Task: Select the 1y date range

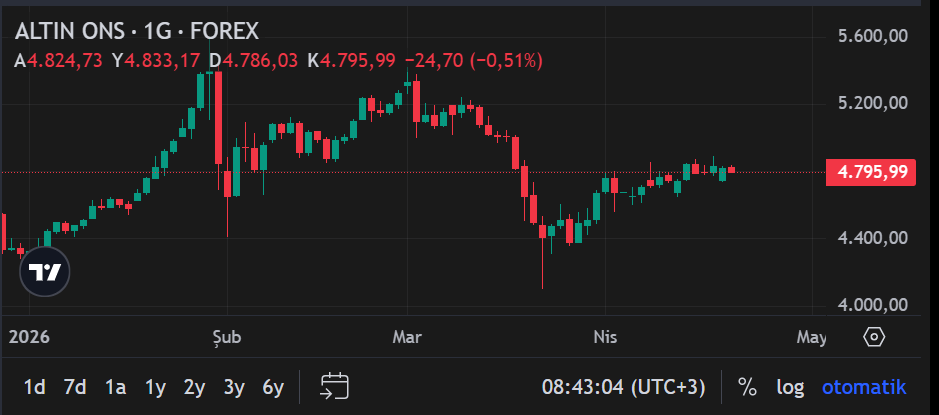Action: pos(155,386)
